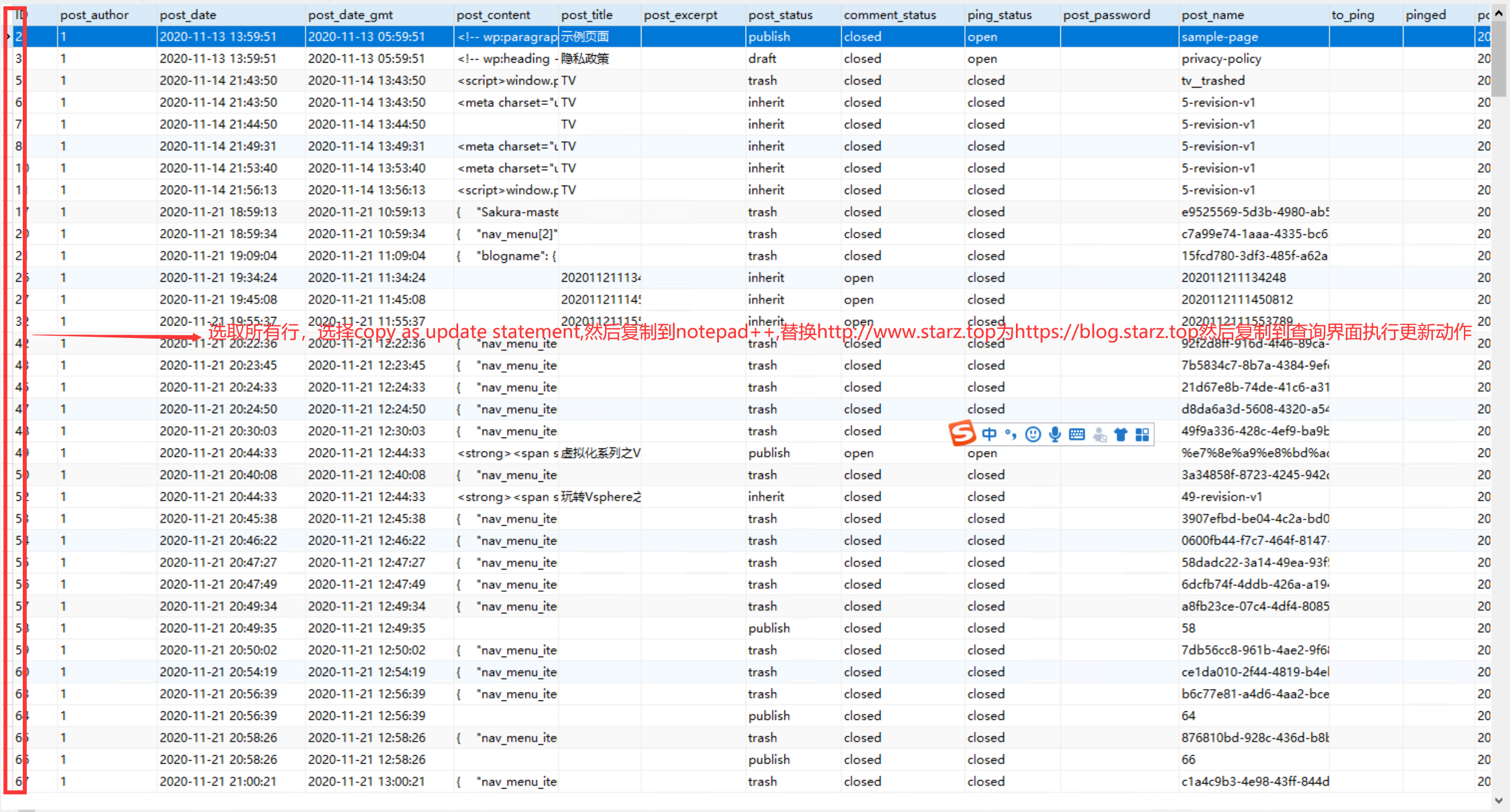Click post_name '7b5834c7-8b7a-4384-9ef' cell
1510x812 pixels.
coord(1254,365)
